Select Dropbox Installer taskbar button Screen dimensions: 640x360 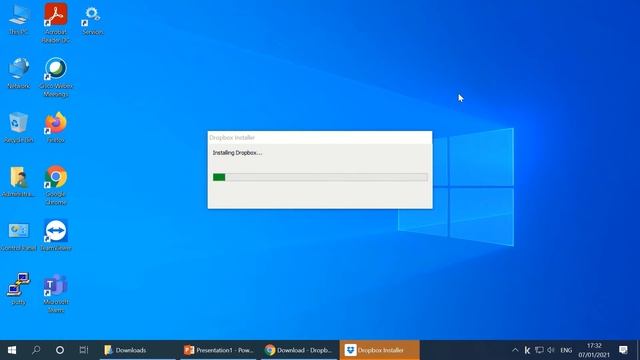[379, 350]
